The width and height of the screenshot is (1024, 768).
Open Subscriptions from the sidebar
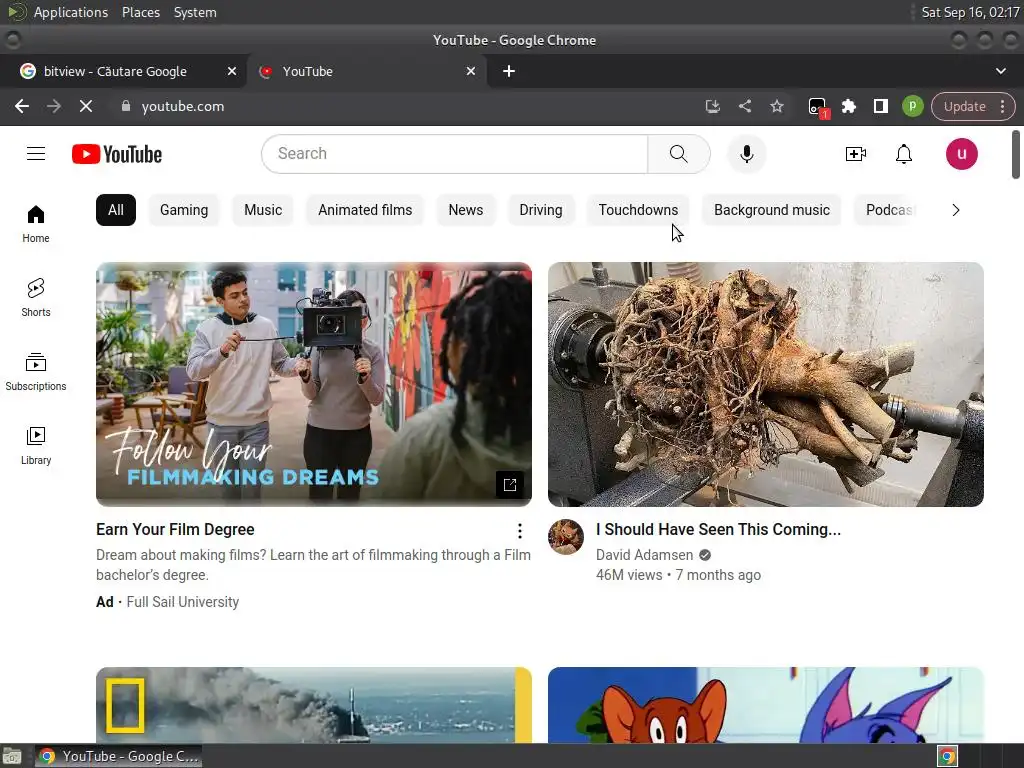36,372
